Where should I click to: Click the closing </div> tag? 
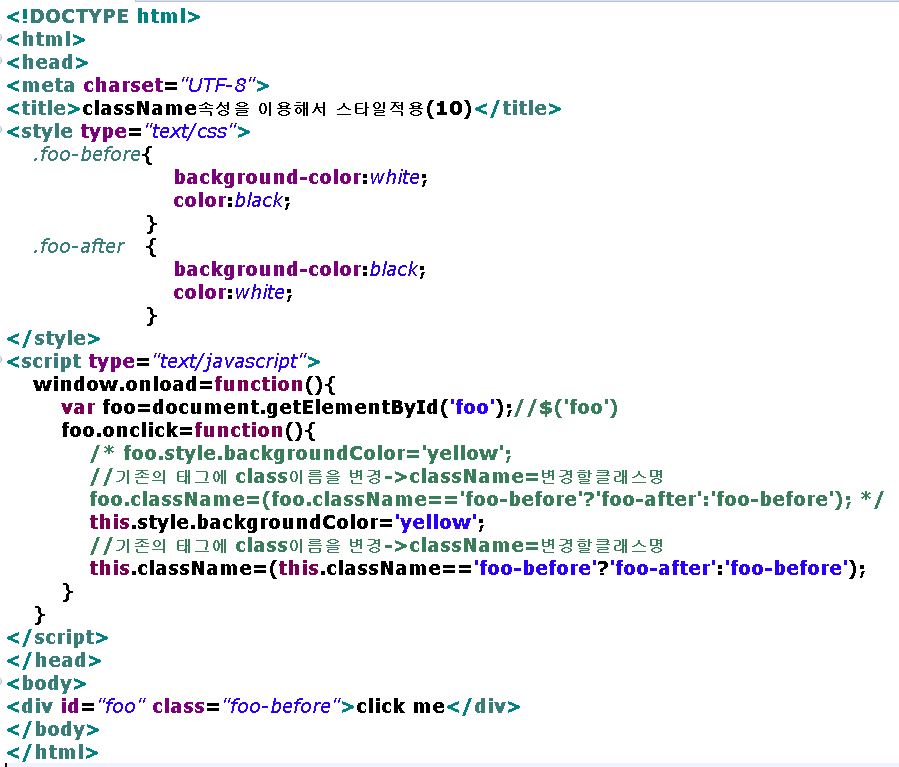[x=483, y=706]
